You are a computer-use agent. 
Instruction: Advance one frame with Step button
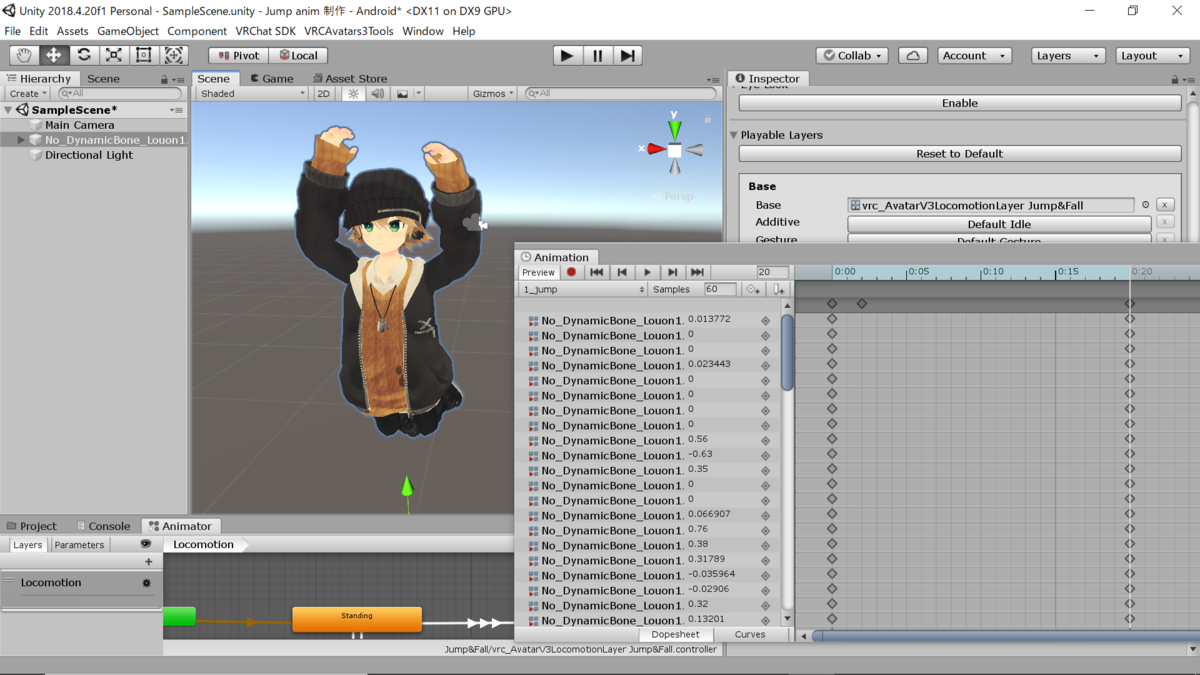tap(628, 56)
